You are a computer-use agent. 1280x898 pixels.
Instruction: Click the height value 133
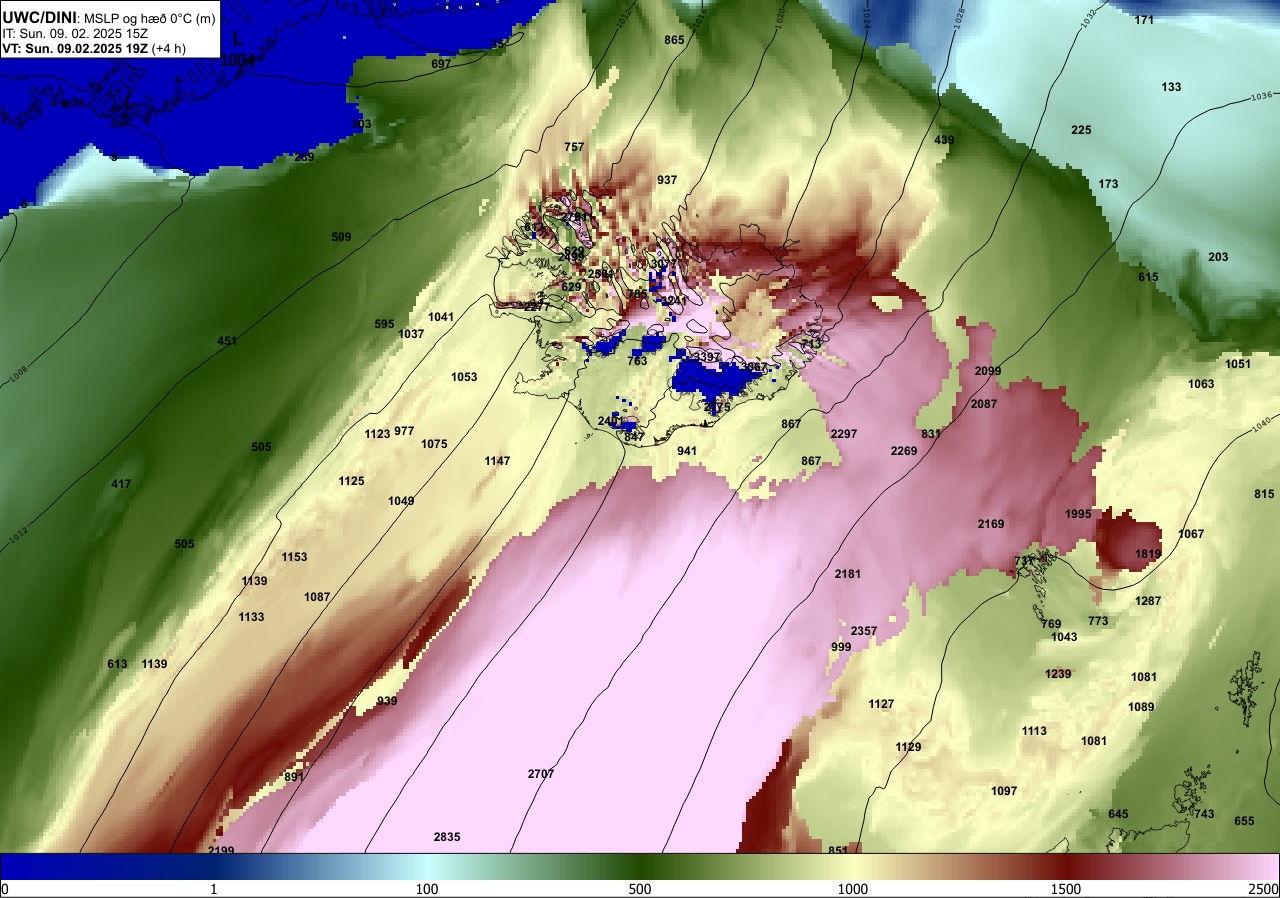click(1171, 87)
